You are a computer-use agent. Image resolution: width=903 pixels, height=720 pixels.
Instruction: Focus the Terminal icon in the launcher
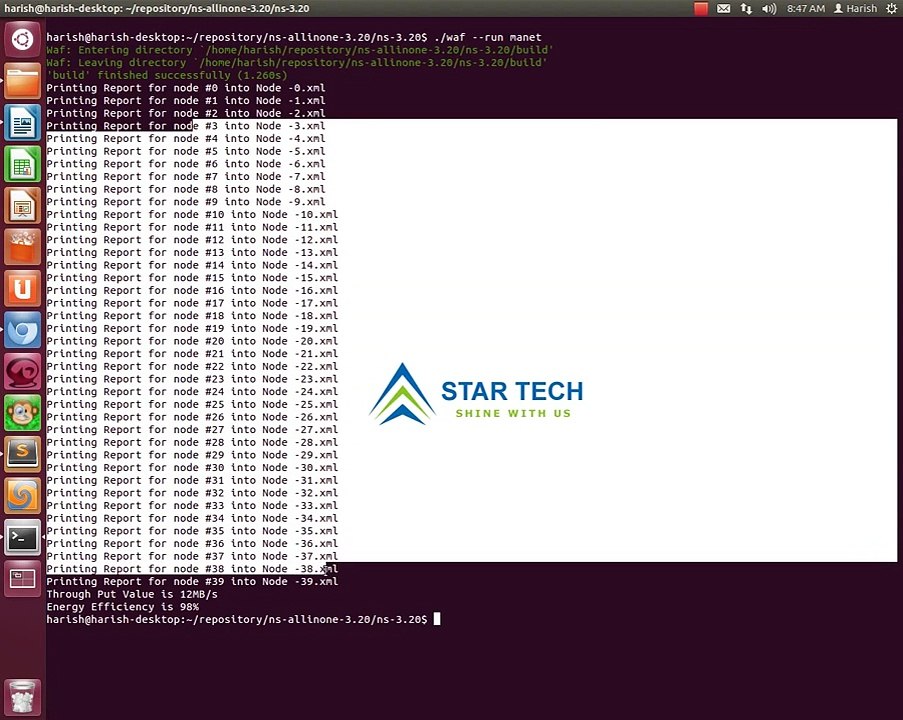click(22, 537)
